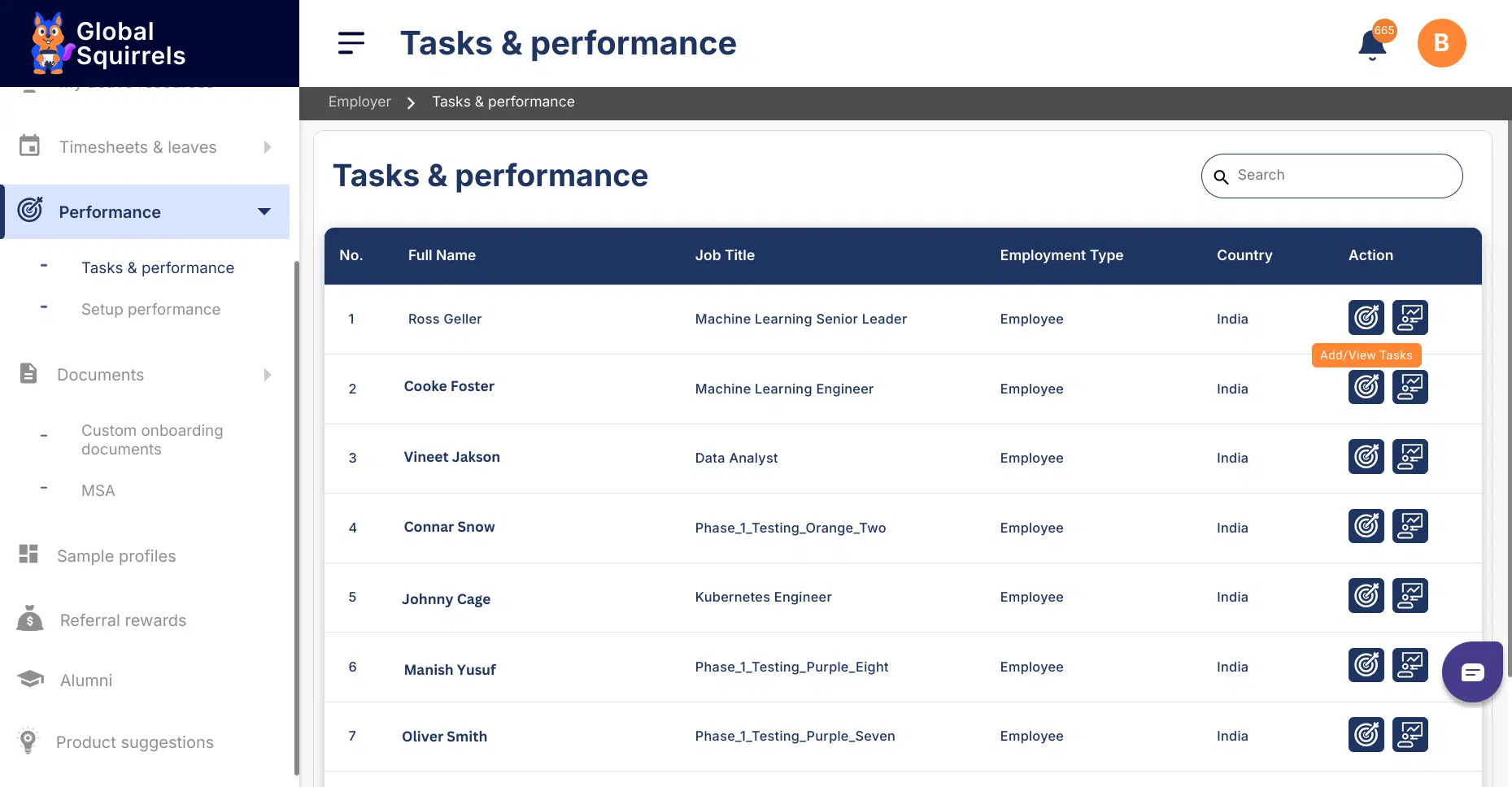Open the chat support widget
The width and height of the screenshot is (1512, 787).
tap(1471, 672)
